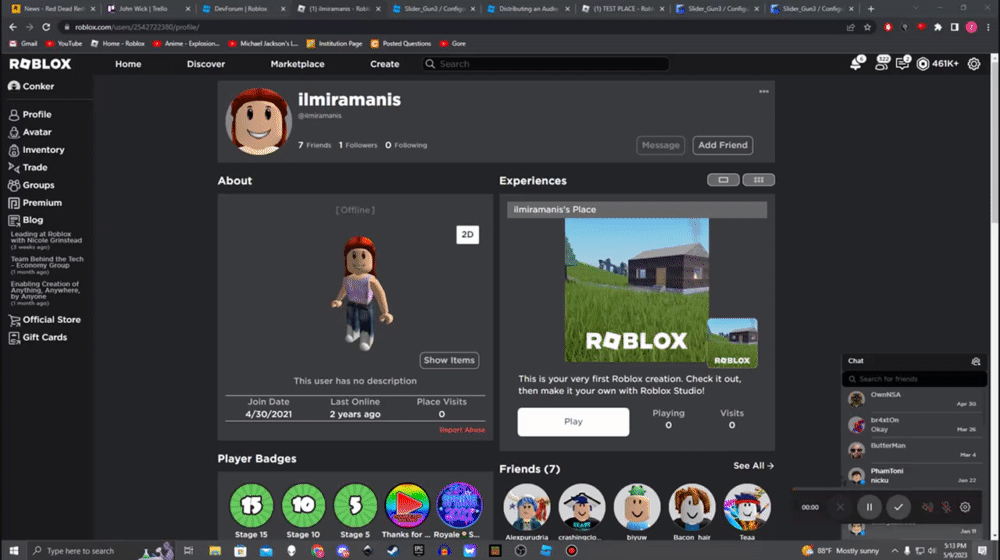This screenshot has height=560, width=1000.
Task: Open the Stage 5 badge
Action: coord(355,505)
